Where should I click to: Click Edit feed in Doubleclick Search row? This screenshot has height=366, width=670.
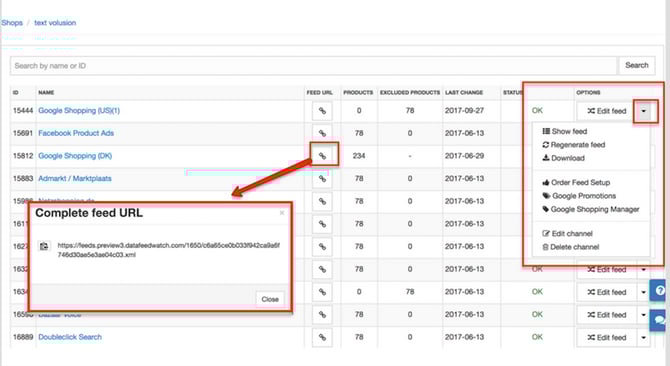click(x=606, y=337)
